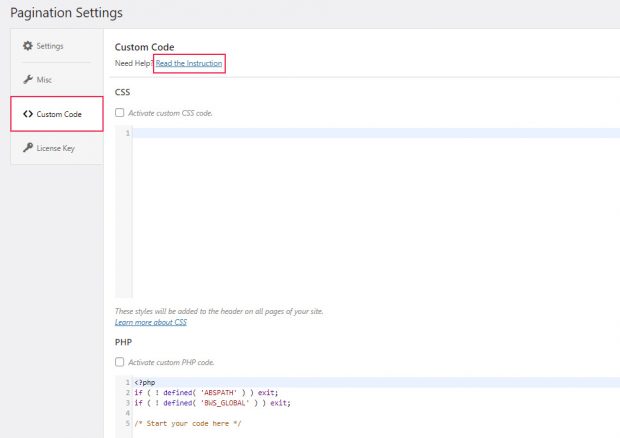
Task: Click empty line 4 in PHP editor
Action: (x=376, y=413)
